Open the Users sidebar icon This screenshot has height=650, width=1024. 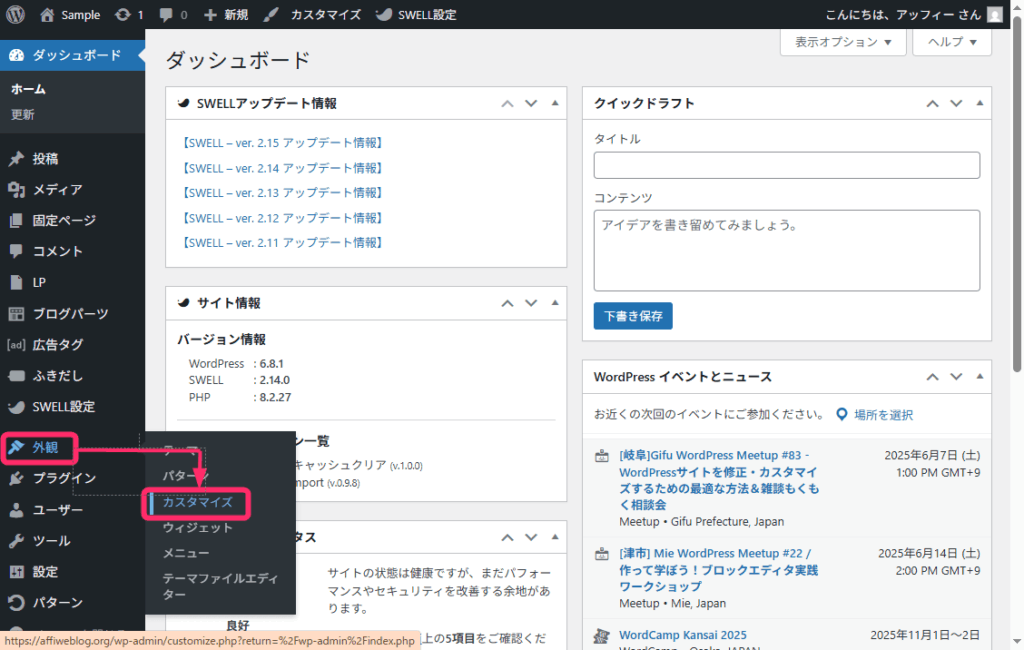pyautogui.click(x=16, y=510)
